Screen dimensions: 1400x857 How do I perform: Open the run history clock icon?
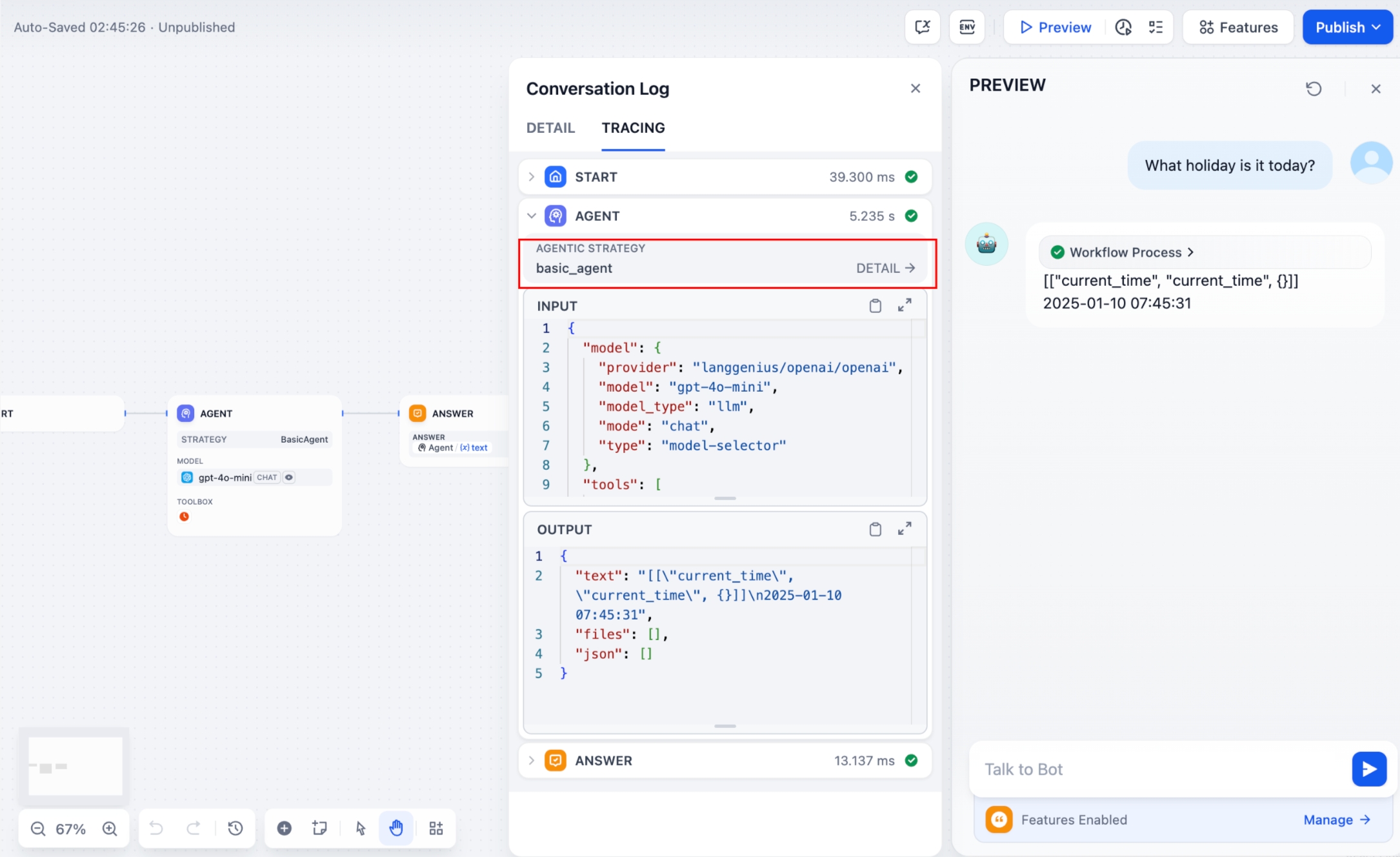coord(1123,27)
